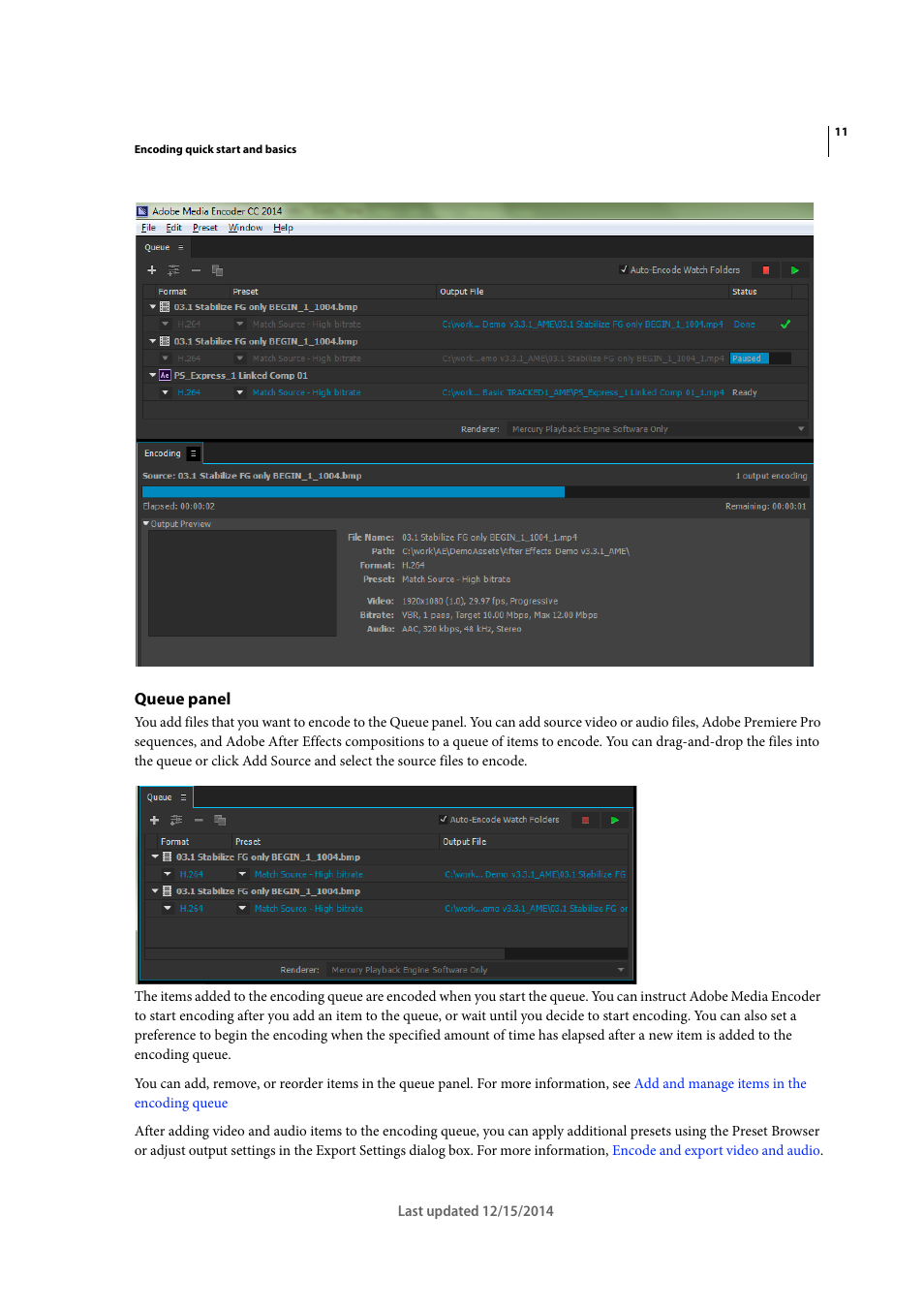This screenshot has height=1308, width=924.
Task: Click the '1 output encoding' text
Action: [x=771, y=476]
